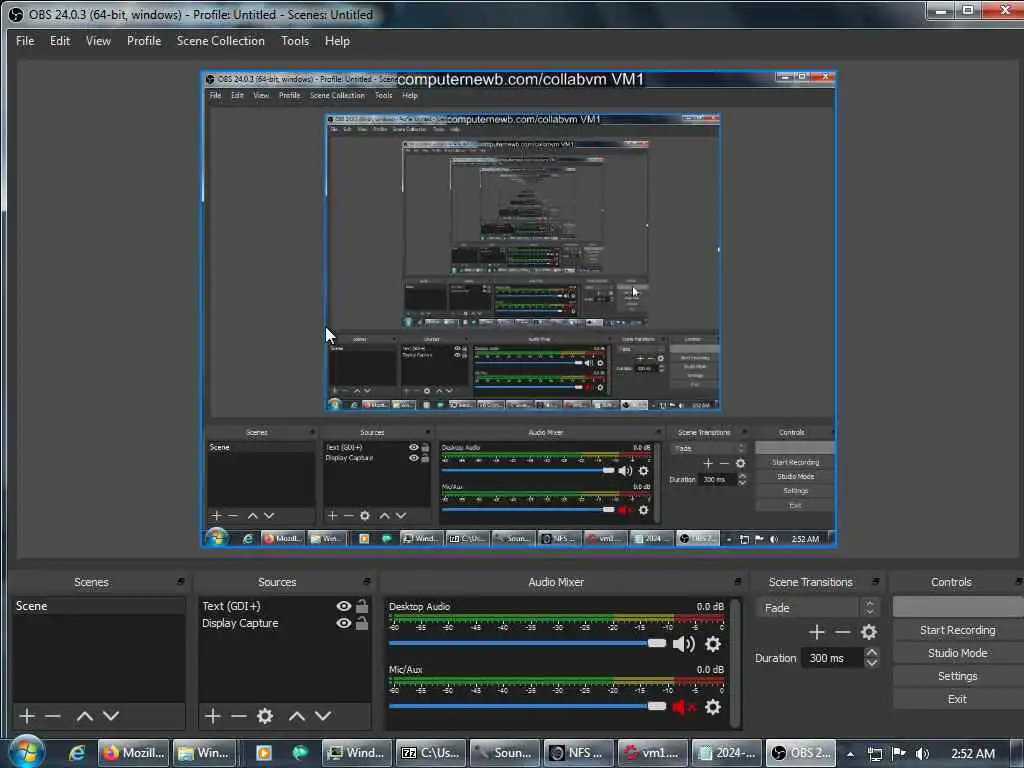The width and height of the screenshot is (1024, 768).
Task: Enable Studio Mode button
Action: (957, 653)
